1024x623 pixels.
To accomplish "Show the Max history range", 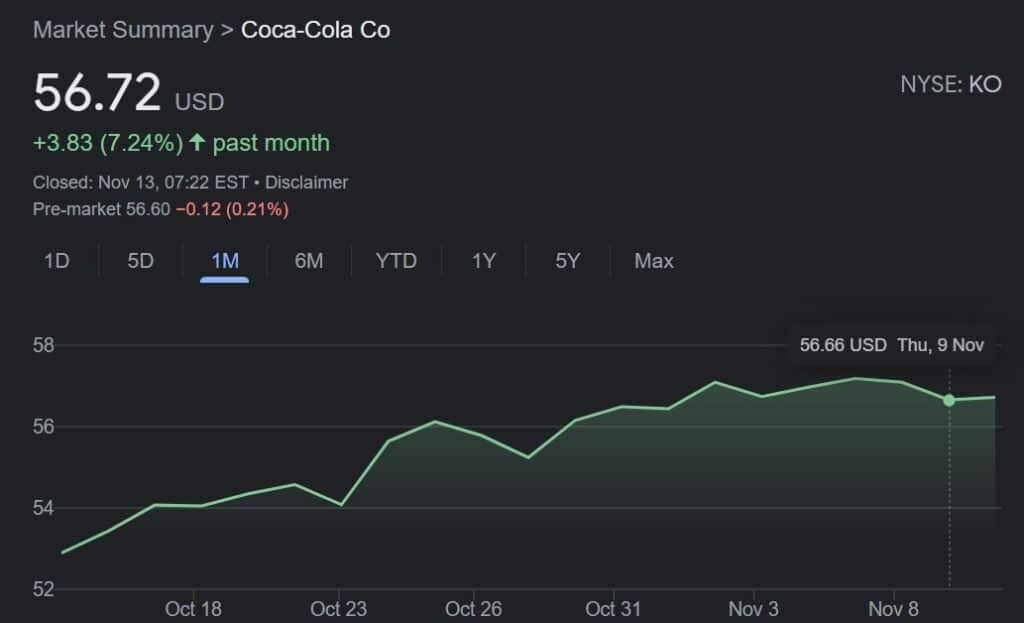I will point(654,261).
